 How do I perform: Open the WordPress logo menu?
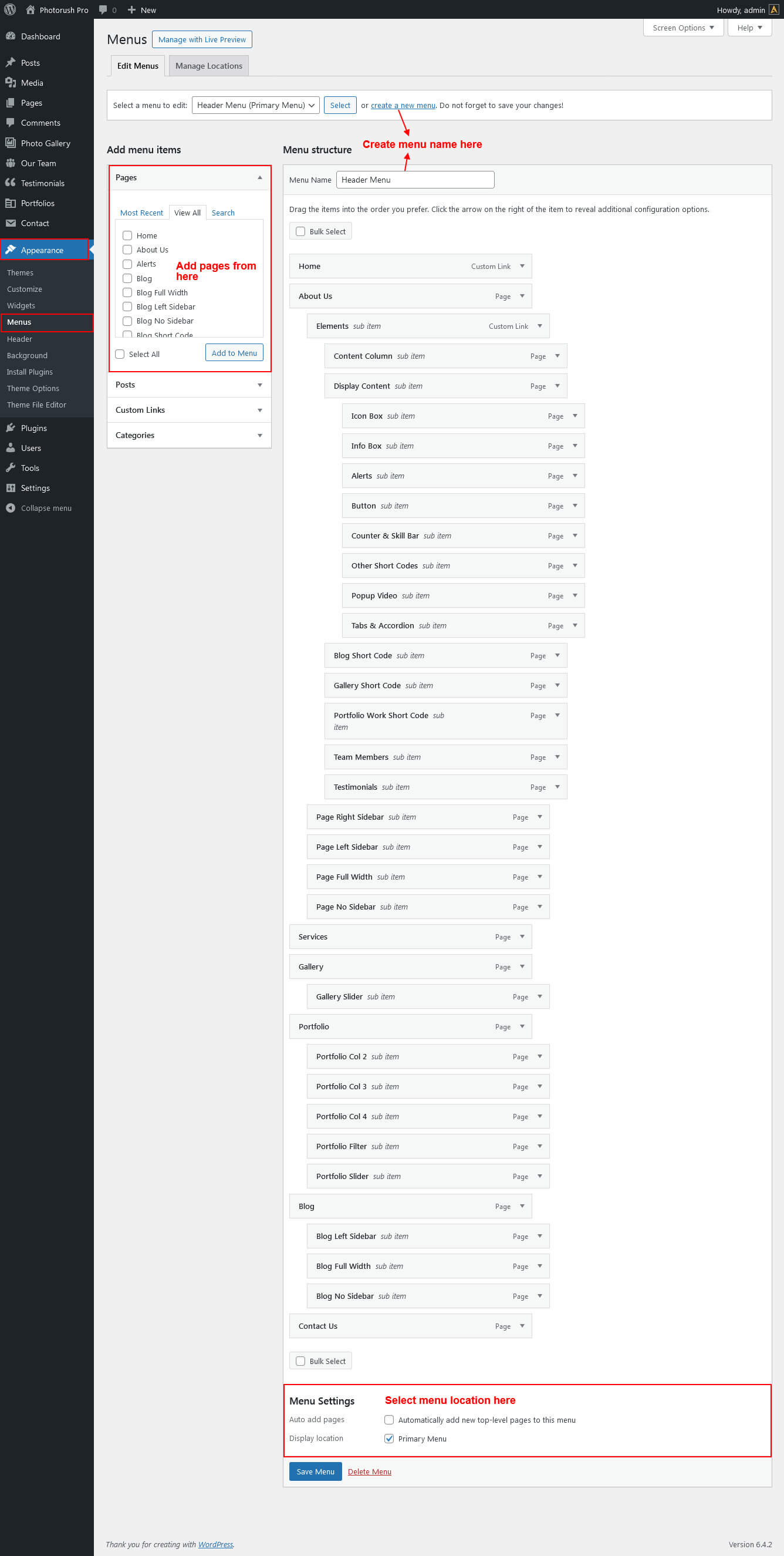[9, 9]
